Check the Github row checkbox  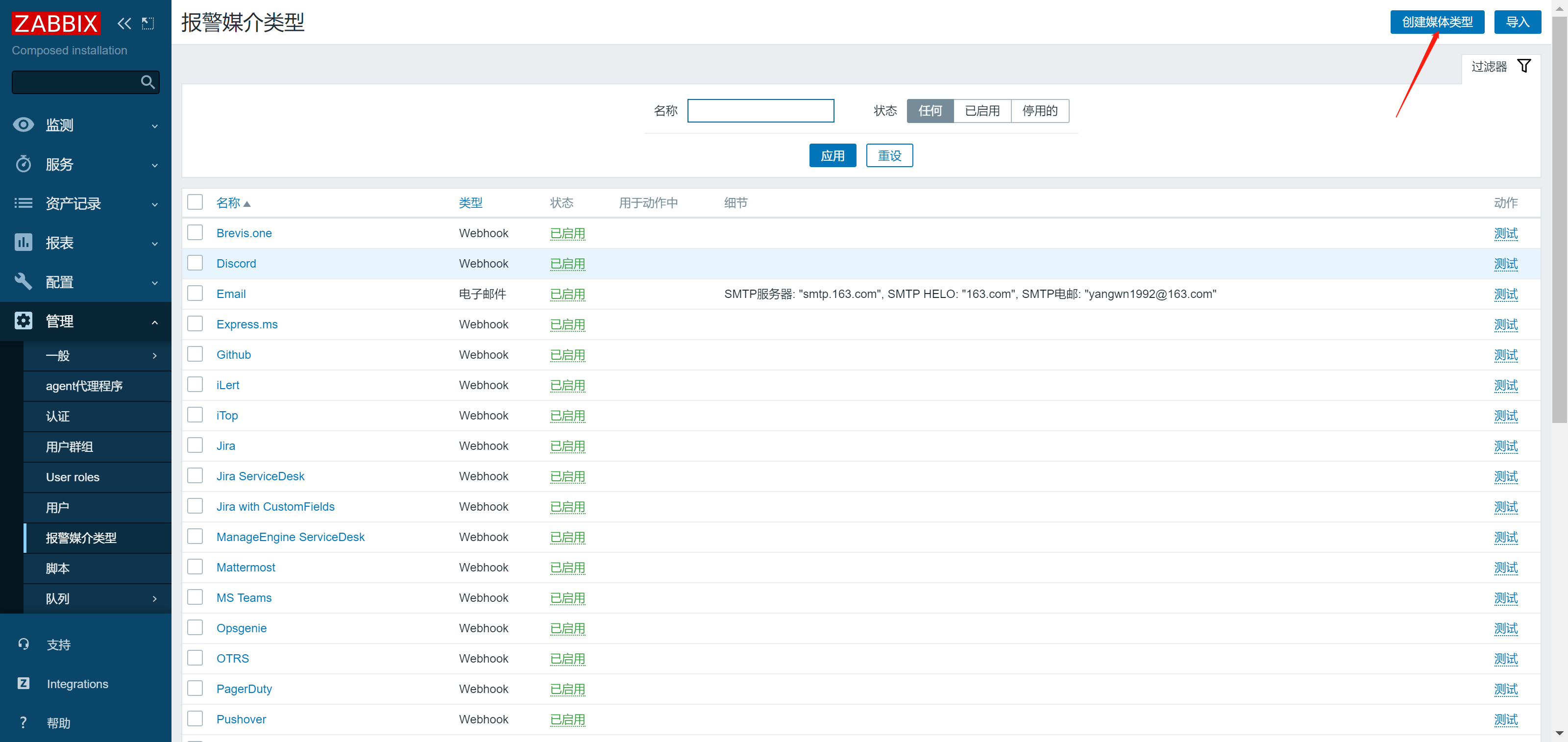[x=195, y=354]
